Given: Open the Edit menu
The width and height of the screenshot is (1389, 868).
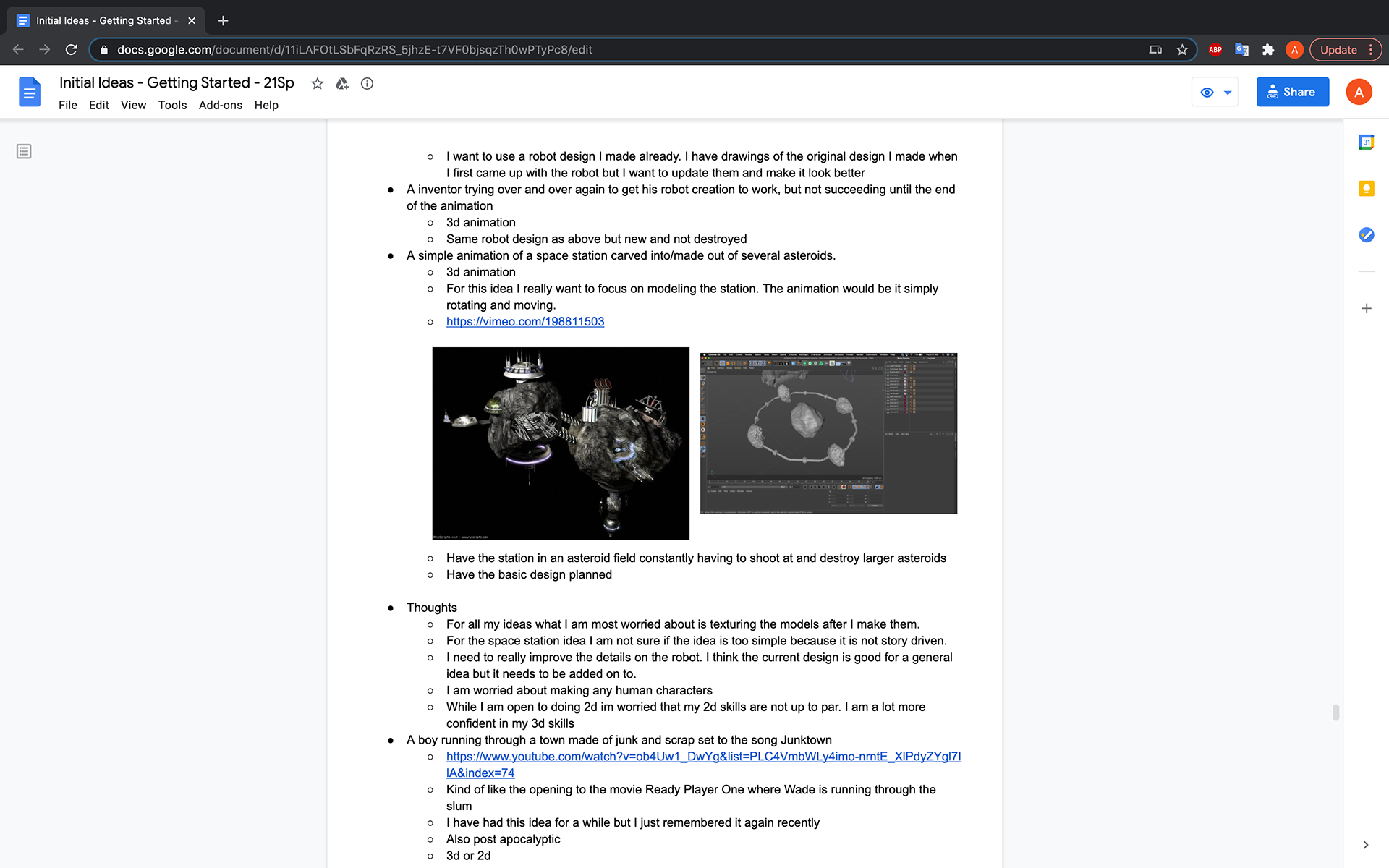Looking at the screenshot, I should [x=99, y=105].
